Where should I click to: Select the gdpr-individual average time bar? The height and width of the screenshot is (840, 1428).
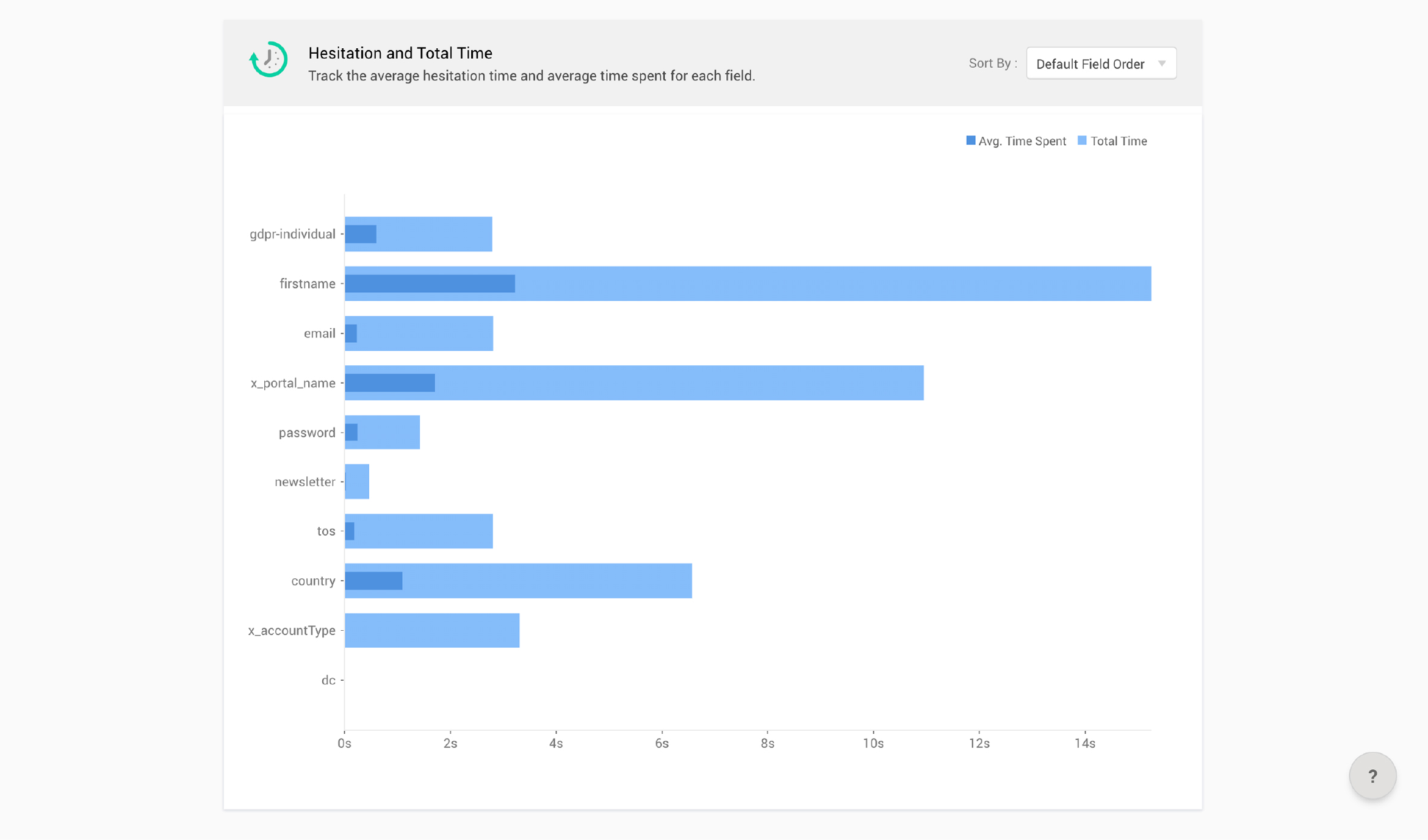point(361,234)
